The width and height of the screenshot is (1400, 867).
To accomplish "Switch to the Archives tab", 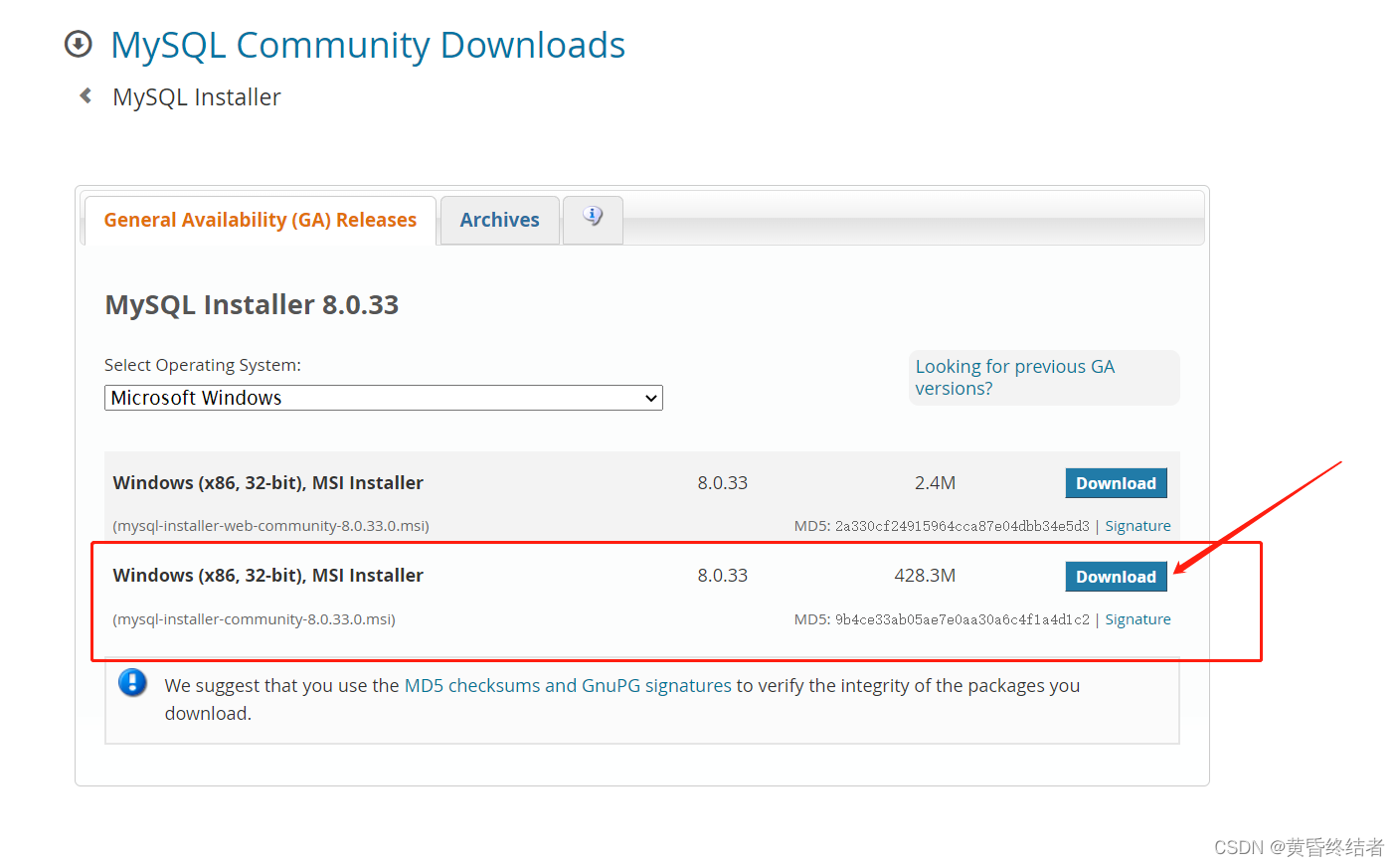I will coord(499,220).
